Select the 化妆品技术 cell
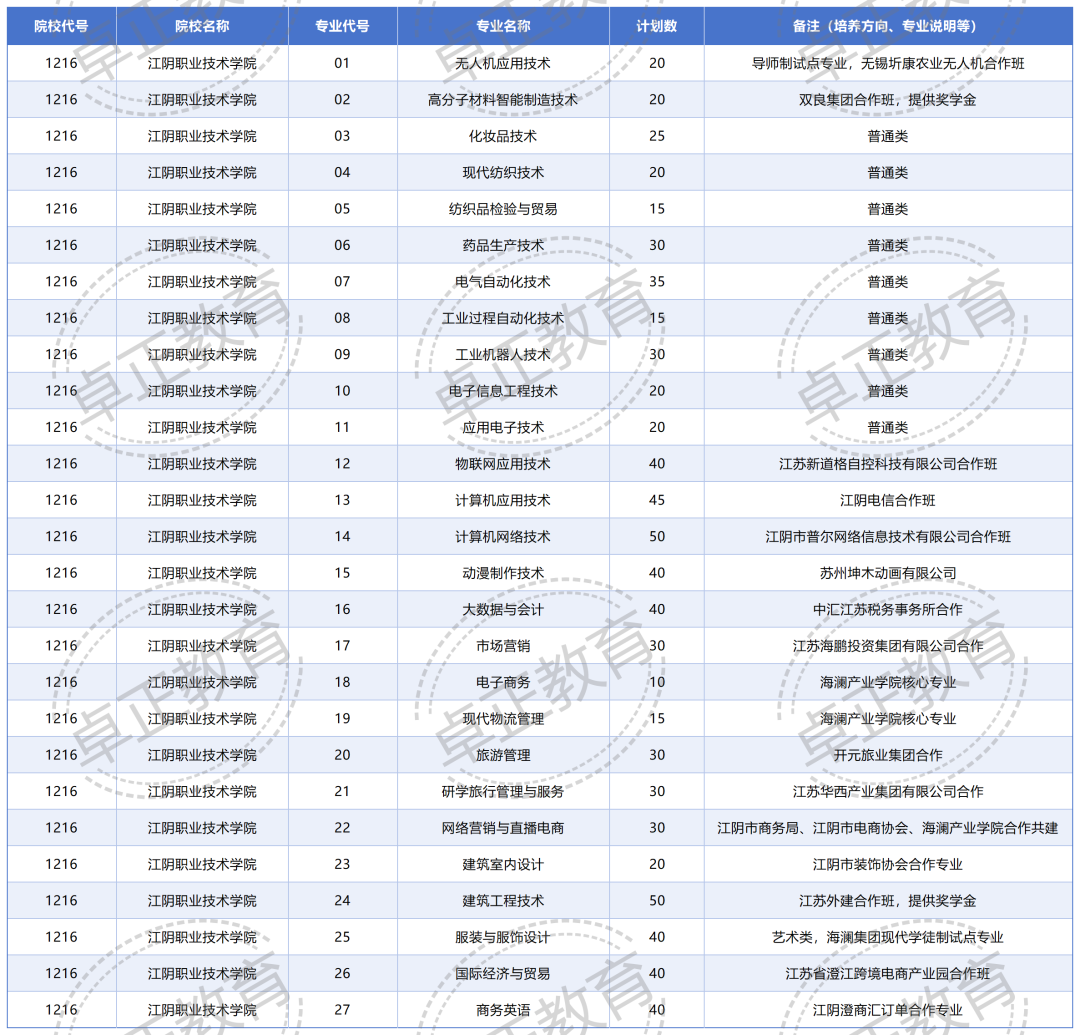 (x=503, y=136)
